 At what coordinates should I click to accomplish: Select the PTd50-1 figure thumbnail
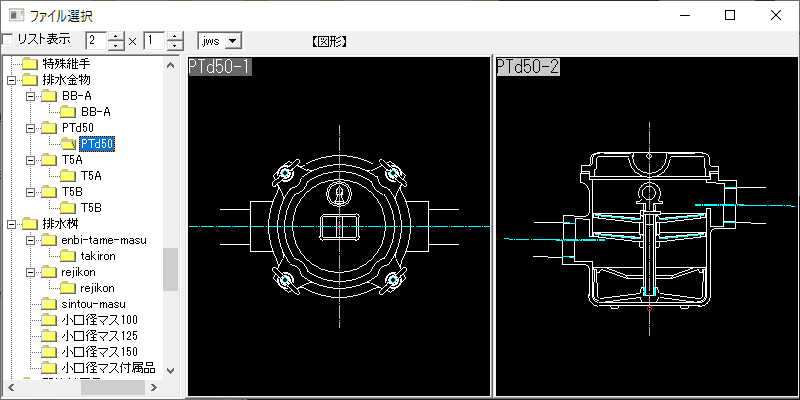click(x=339, y=227)
